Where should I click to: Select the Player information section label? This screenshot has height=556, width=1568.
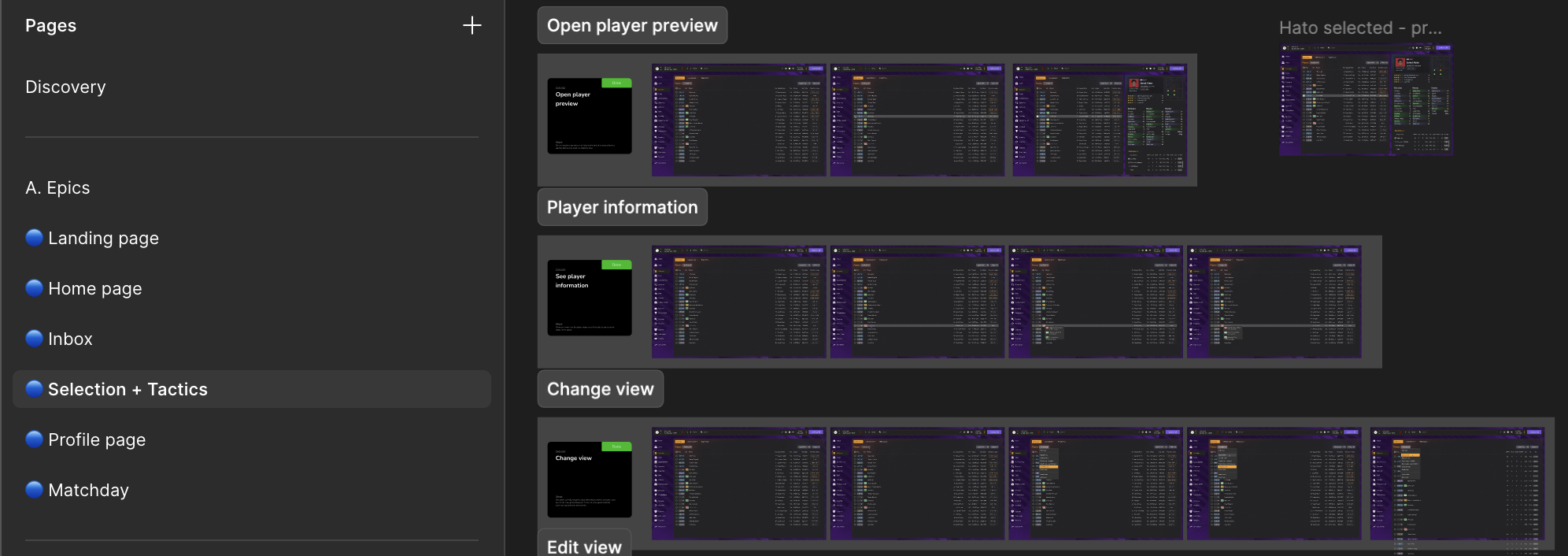click(622, 207)
